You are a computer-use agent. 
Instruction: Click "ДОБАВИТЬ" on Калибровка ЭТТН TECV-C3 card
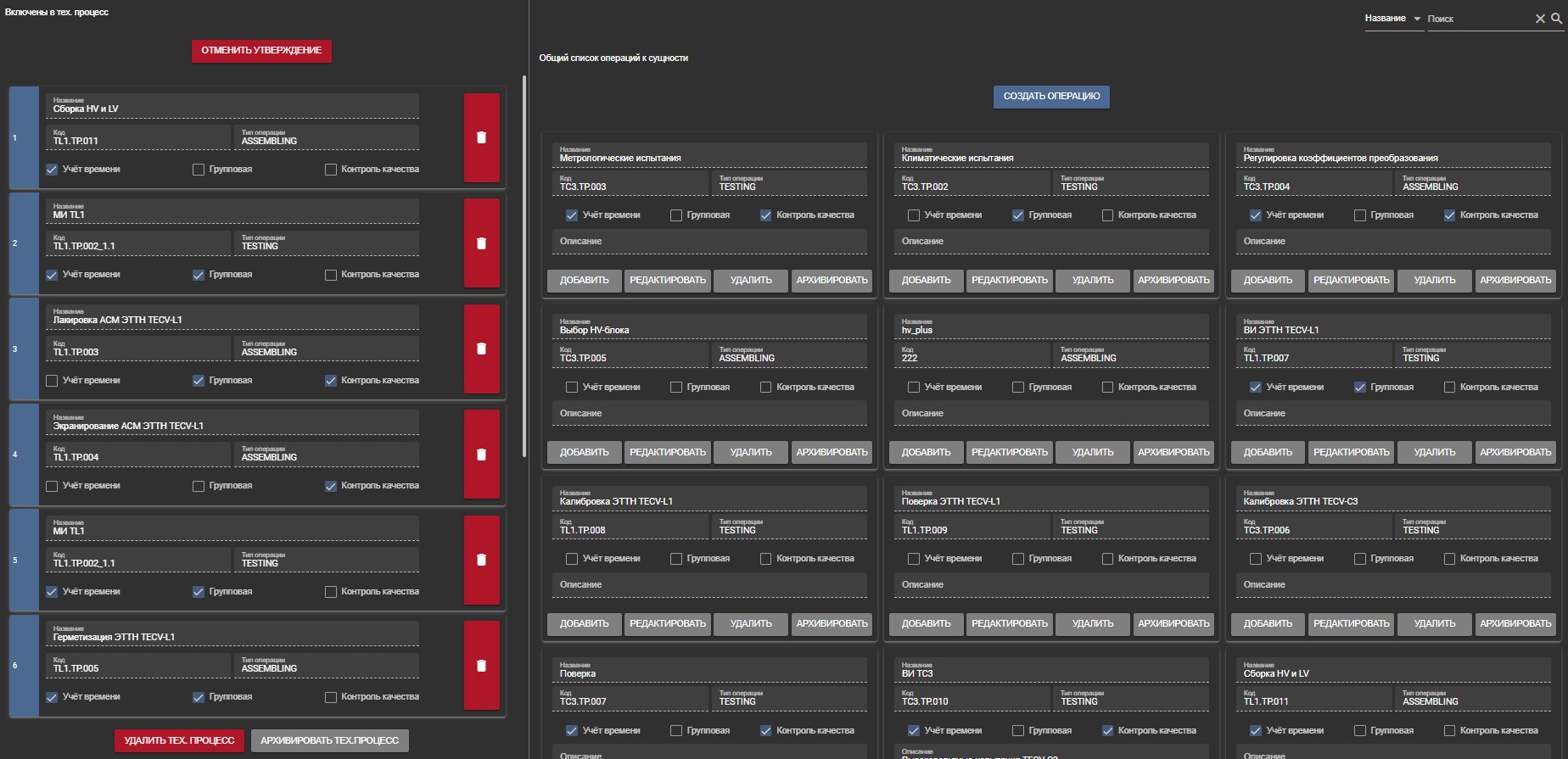(1268, 624)
